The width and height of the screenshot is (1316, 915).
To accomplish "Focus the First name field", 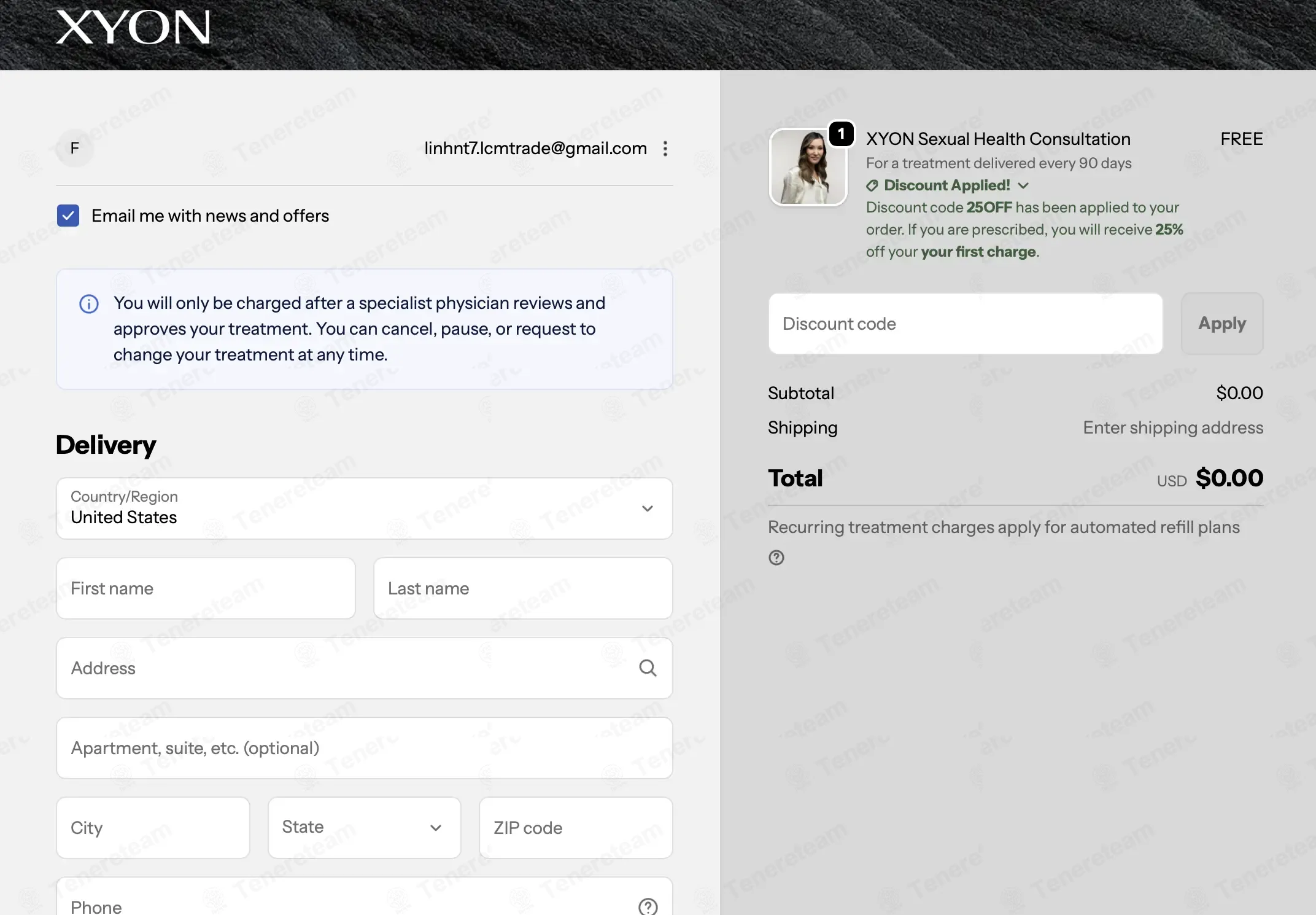I will tap(206, 588).
